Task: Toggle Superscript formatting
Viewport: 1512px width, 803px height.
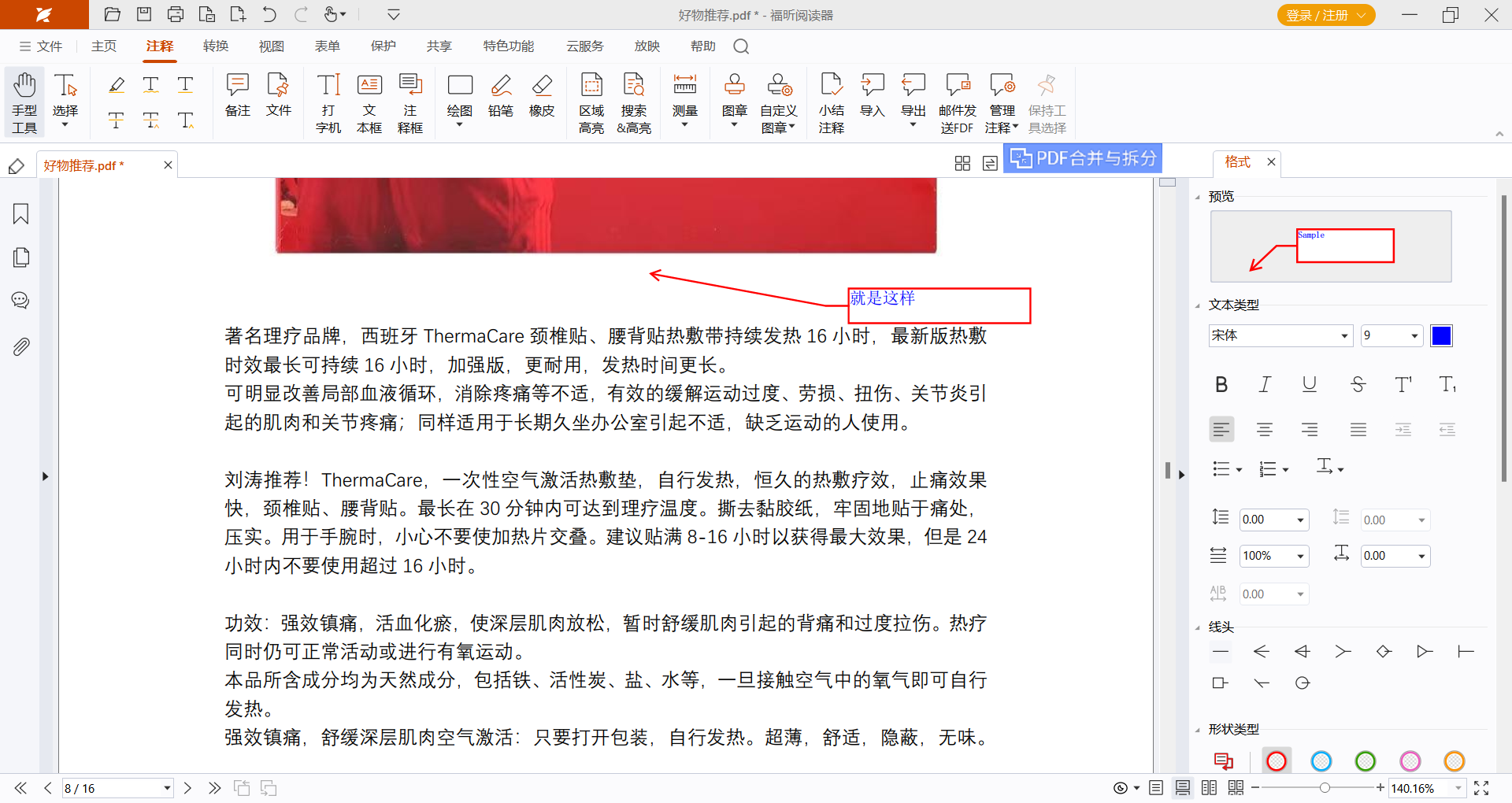Action: [x=1403, y=384]
